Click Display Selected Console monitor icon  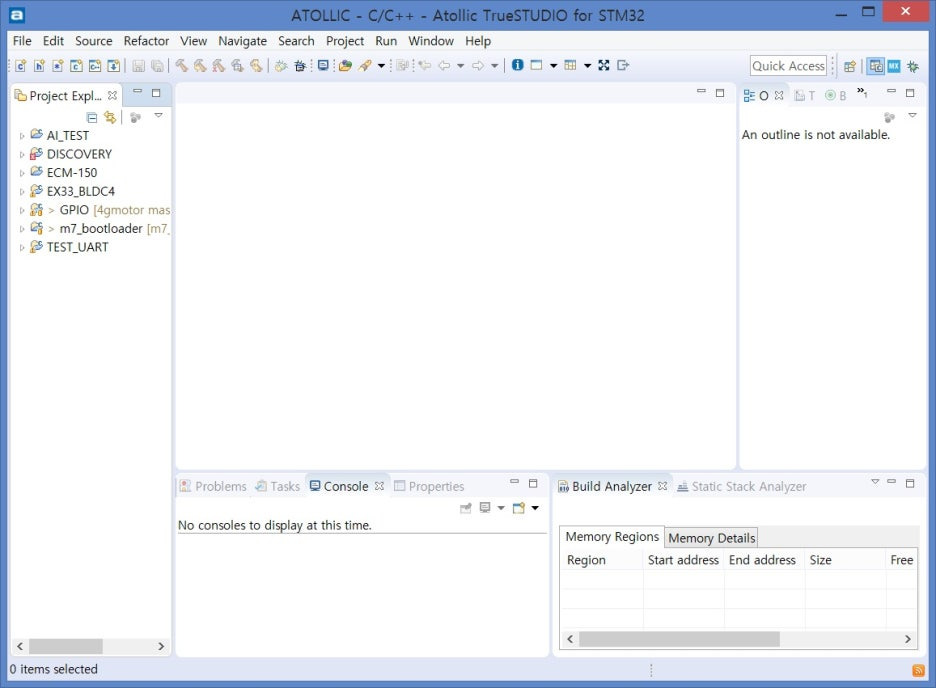[x=485, y=508]
